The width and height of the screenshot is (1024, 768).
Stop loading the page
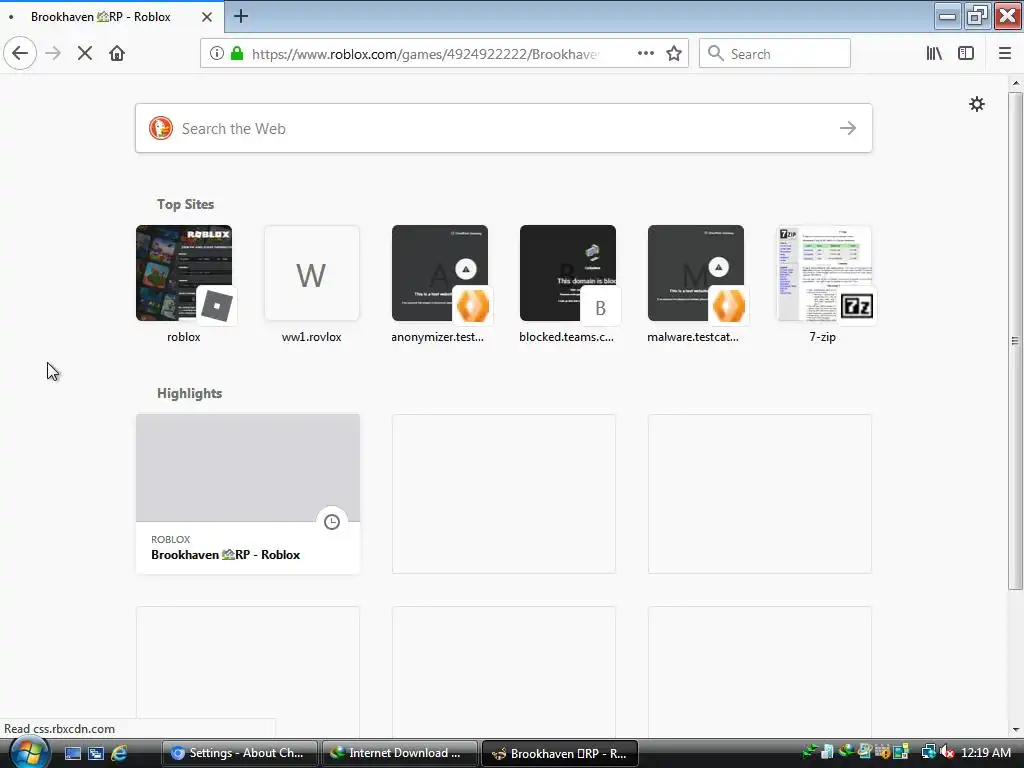click(x=85, y=54)
